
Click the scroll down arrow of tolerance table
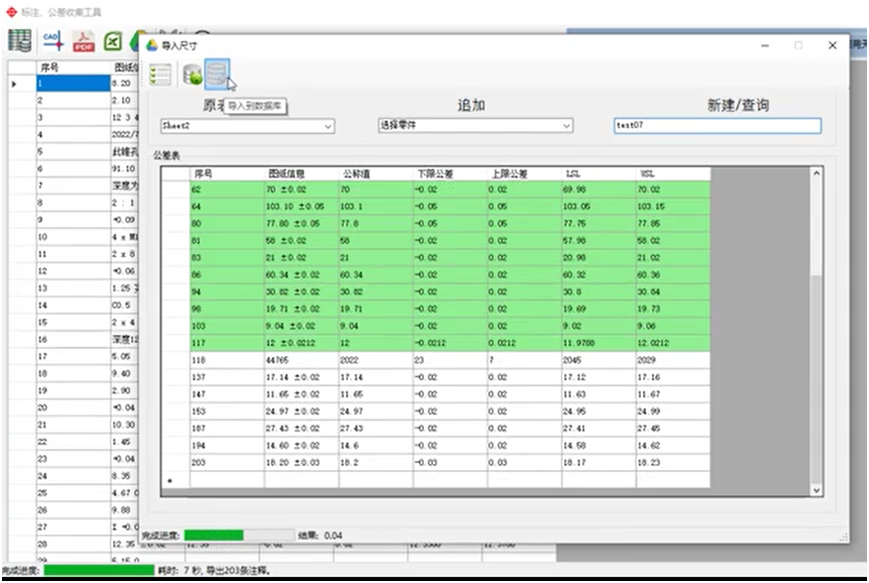click(816, 490)
